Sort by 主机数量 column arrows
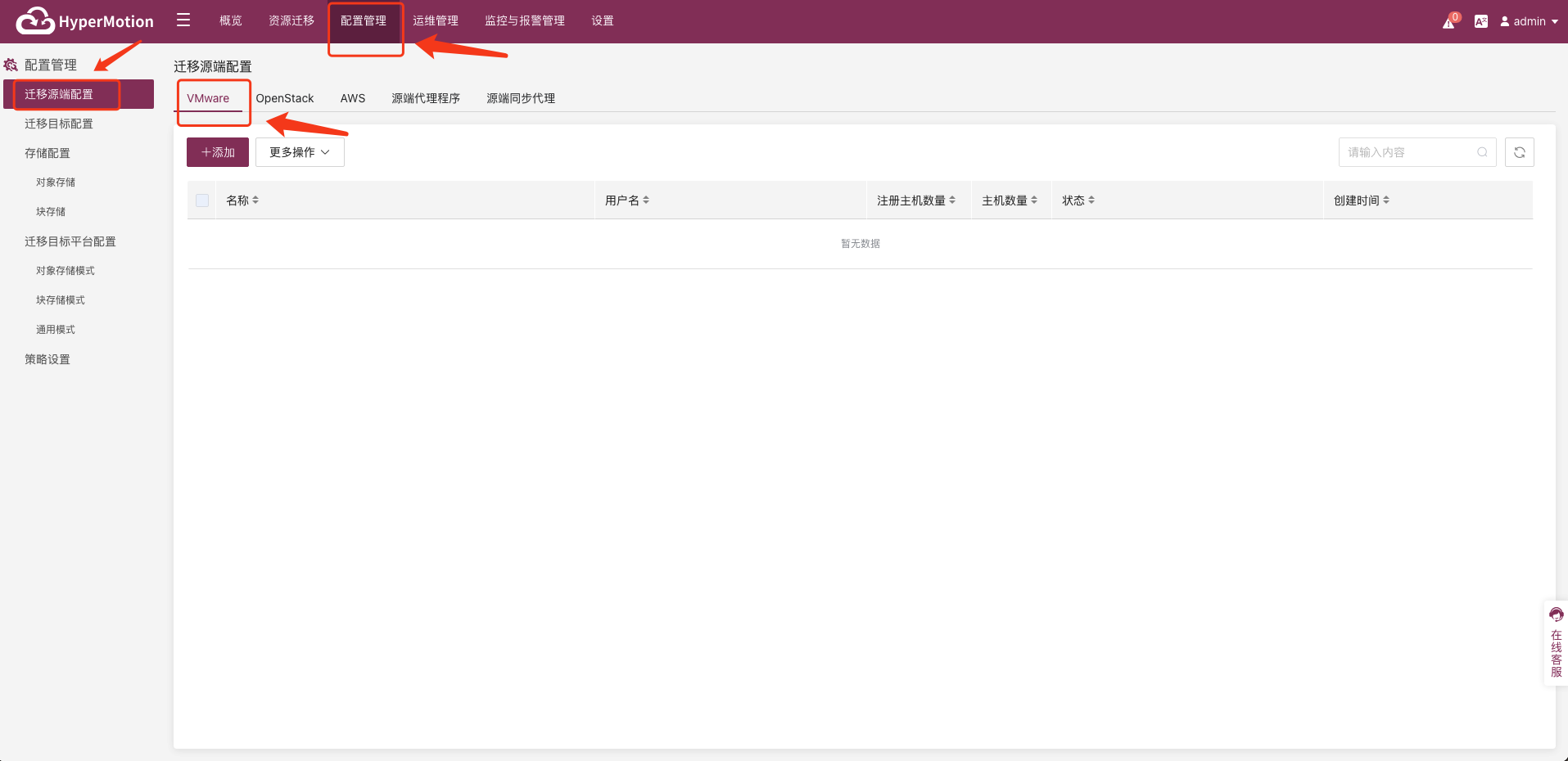 pyautogui.click(x=1034, y=200)
